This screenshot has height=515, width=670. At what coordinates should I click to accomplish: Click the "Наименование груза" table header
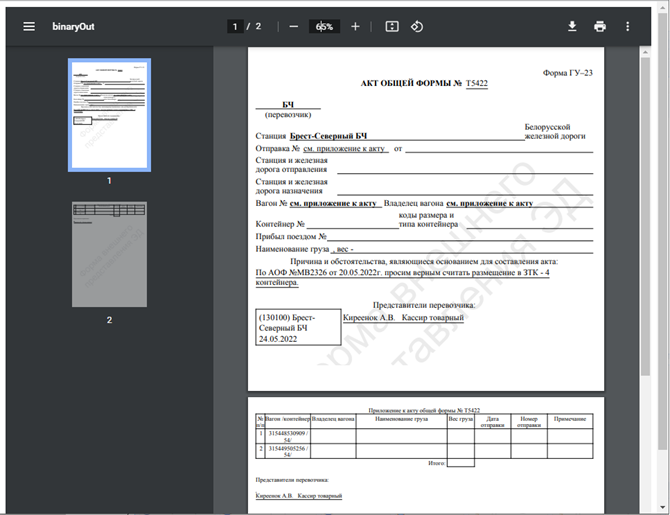[x=401, y=419]
